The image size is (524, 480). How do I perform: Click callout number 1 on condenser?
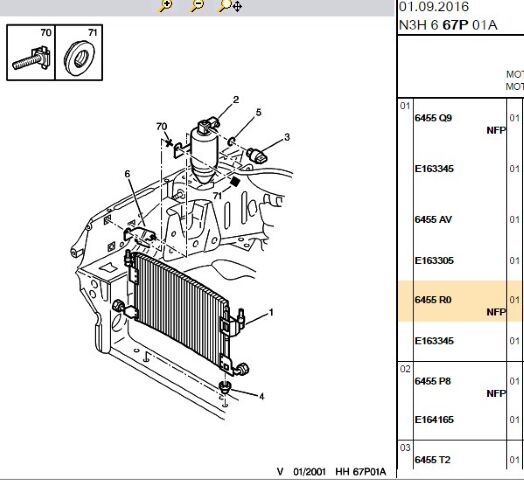click(x=271, y=312)
